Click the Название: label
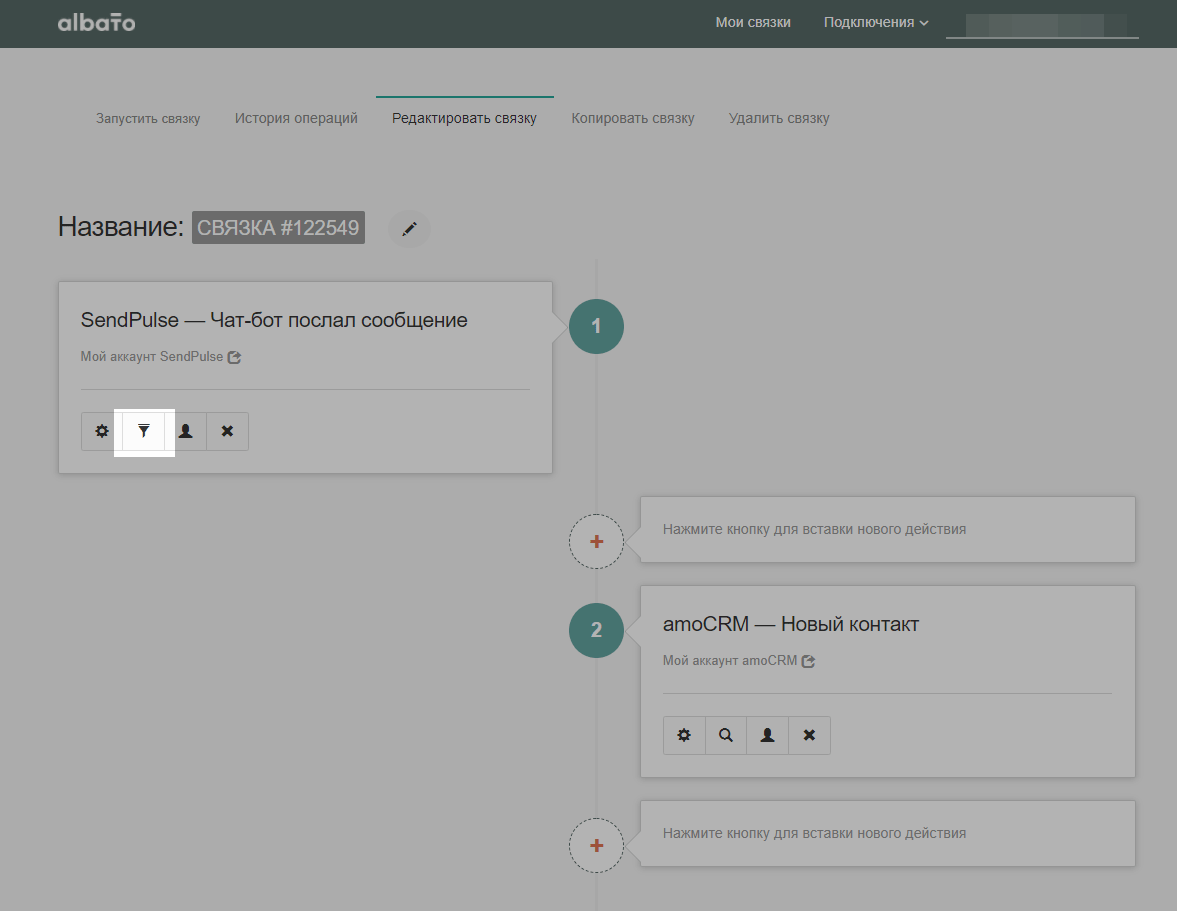 pyautogui.click(x=121, y=227)
